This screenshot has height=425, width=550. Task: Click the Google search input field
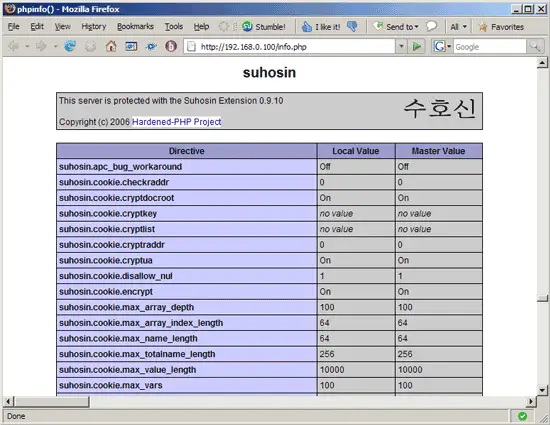pos(490,46)
